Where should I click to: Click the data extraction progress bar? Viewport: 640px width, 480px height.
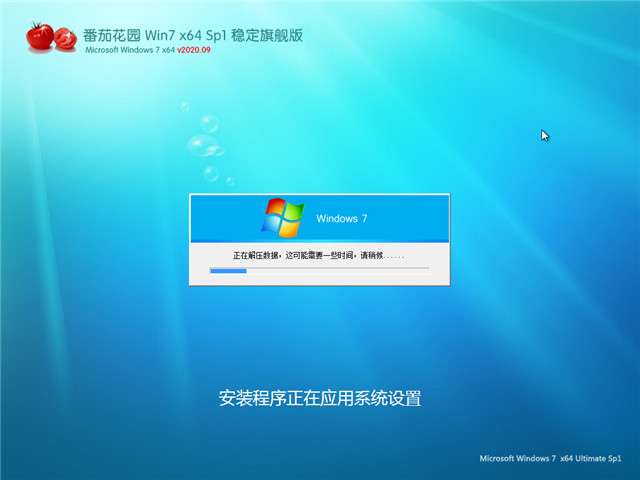(x=320, y=271)
